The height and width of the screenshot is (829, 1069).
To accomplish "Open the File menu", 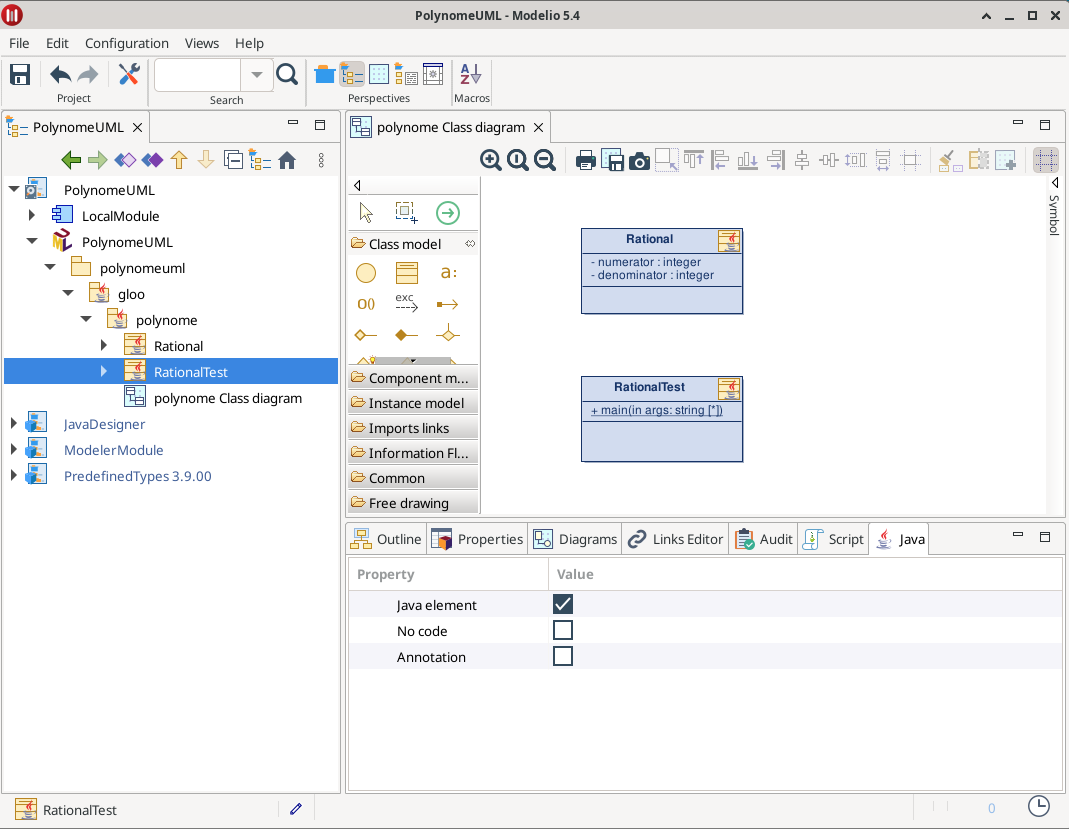I will point(19,43).
